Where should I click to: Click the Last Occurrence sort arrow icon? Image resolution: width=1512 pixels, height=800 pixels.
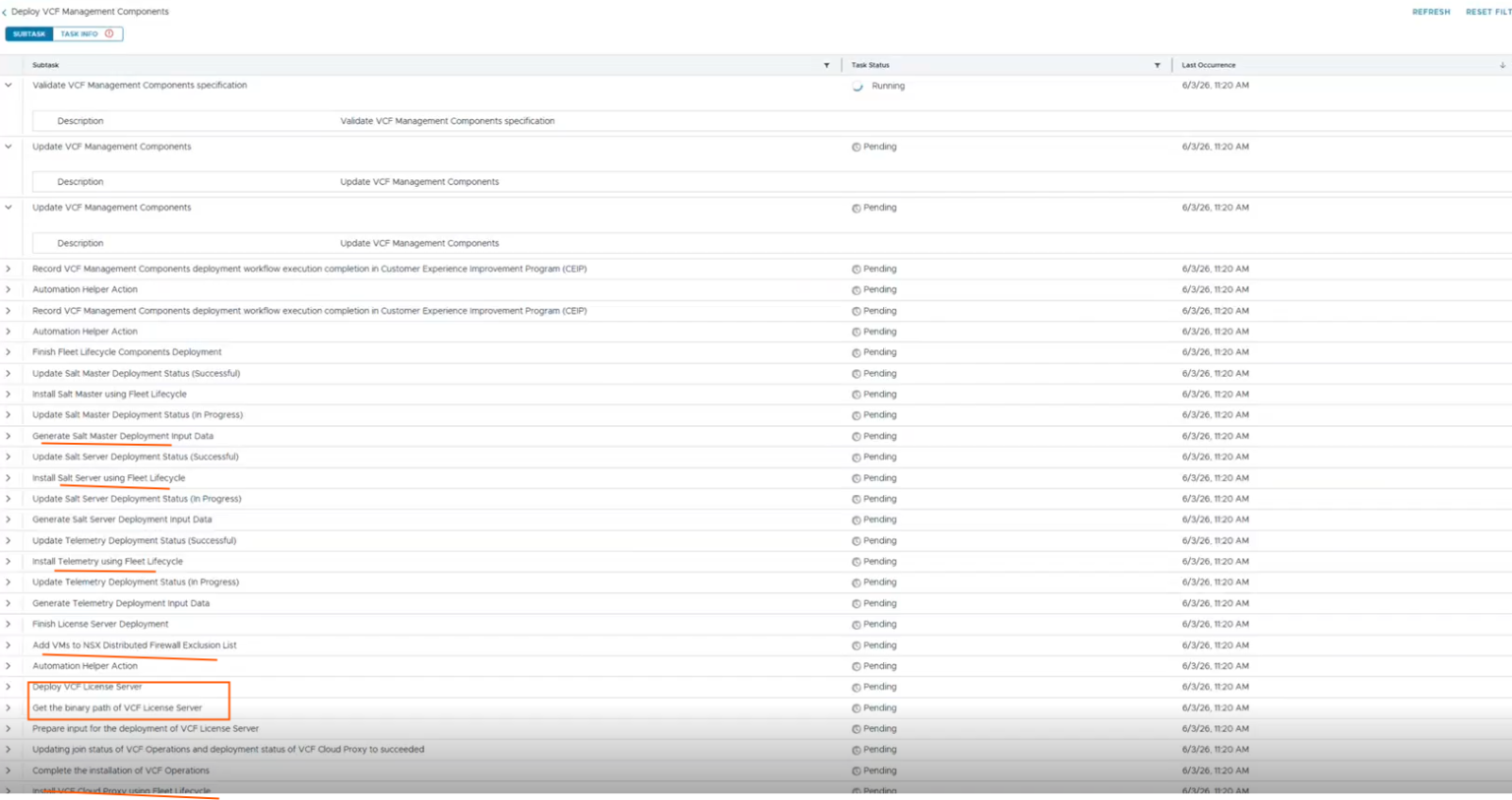1502,65
